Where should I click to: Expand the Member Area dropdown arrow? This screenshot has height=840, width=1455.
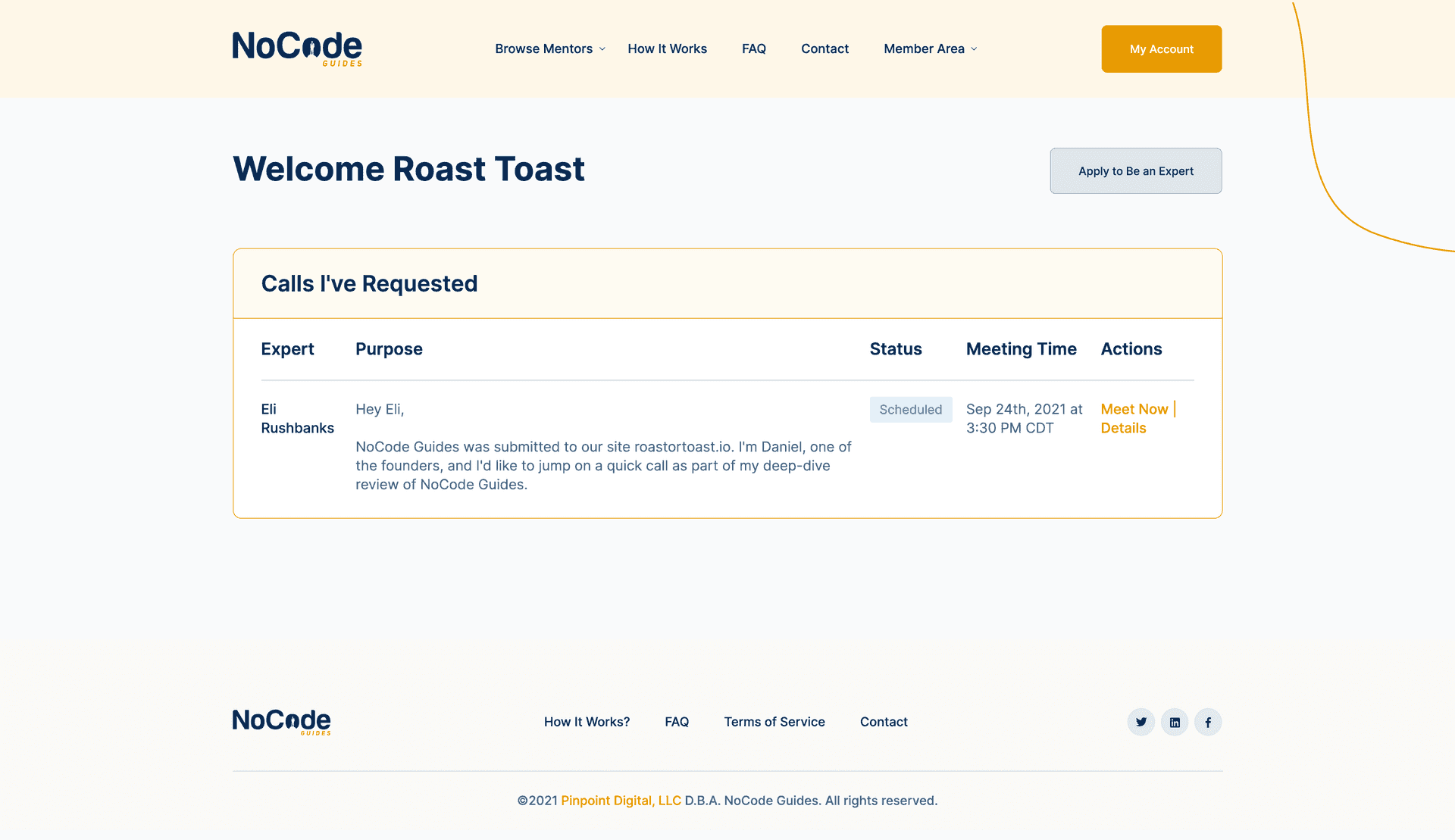(x=975, y=49)
